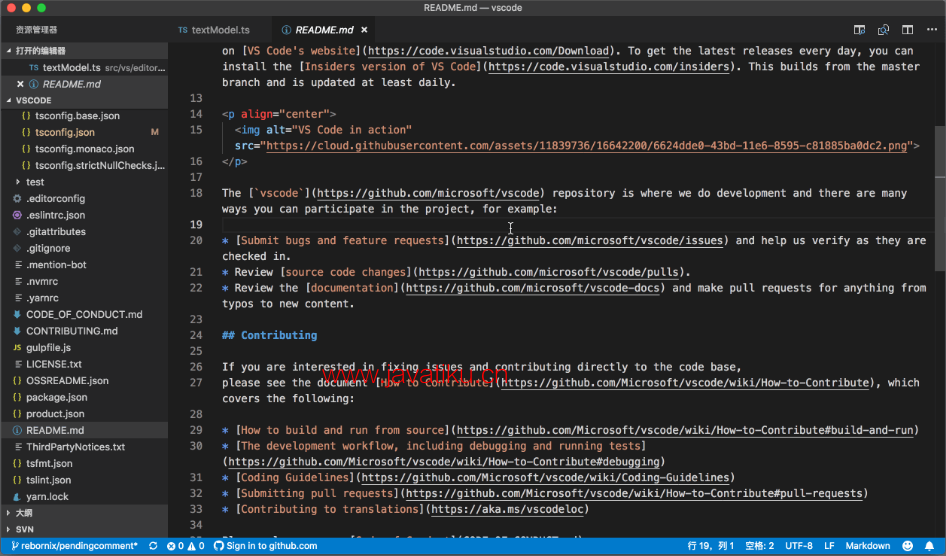
Task: Open the editor more actions ellipsis
Action: pos(932,29)
